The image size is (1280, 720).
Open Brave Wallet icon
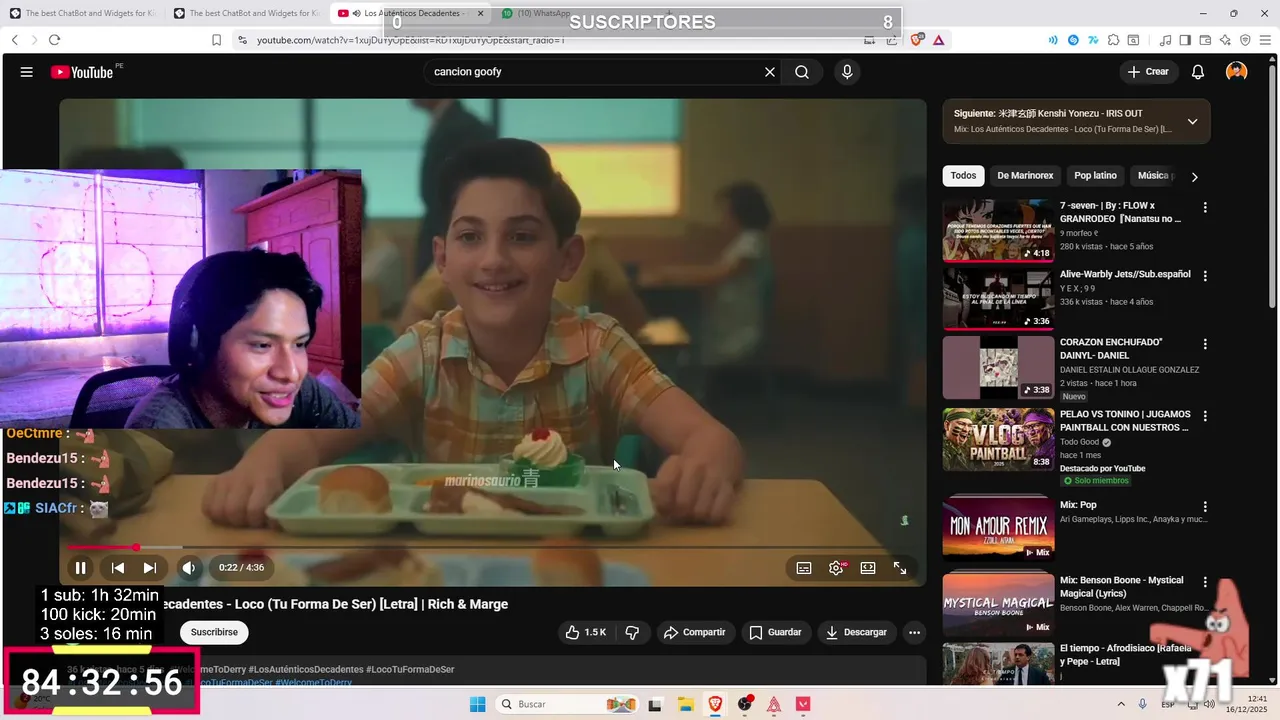1205,40
